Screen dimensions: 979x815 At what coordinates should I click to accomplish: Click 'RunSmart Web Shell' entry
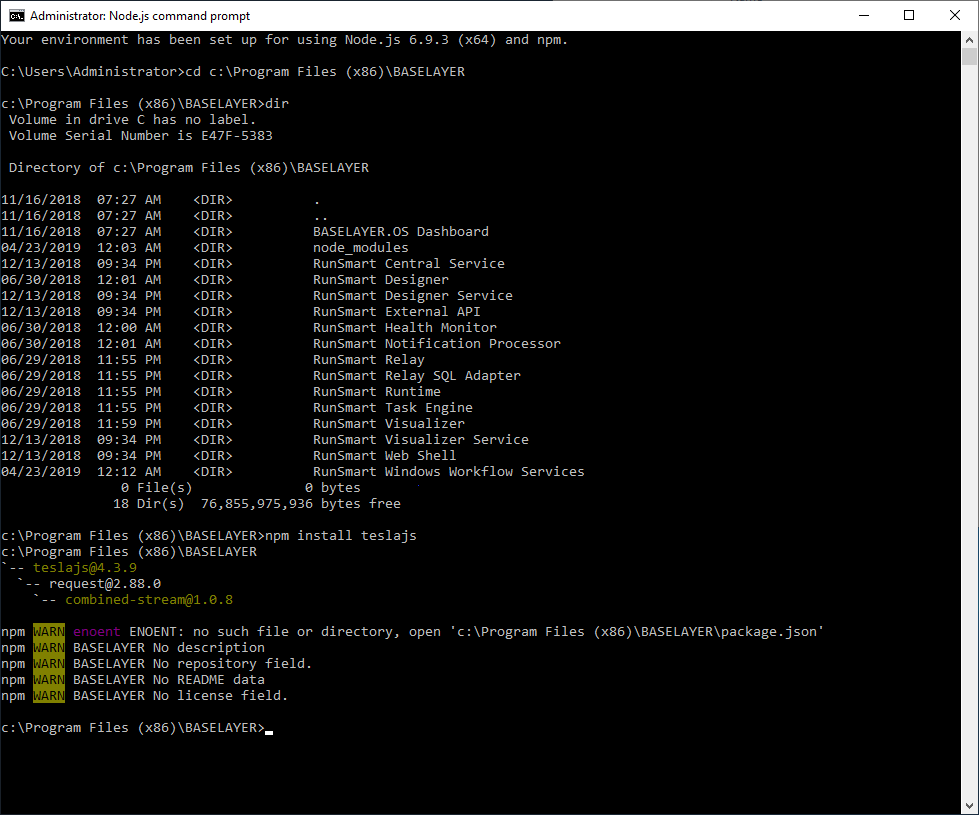pos(385,456)
